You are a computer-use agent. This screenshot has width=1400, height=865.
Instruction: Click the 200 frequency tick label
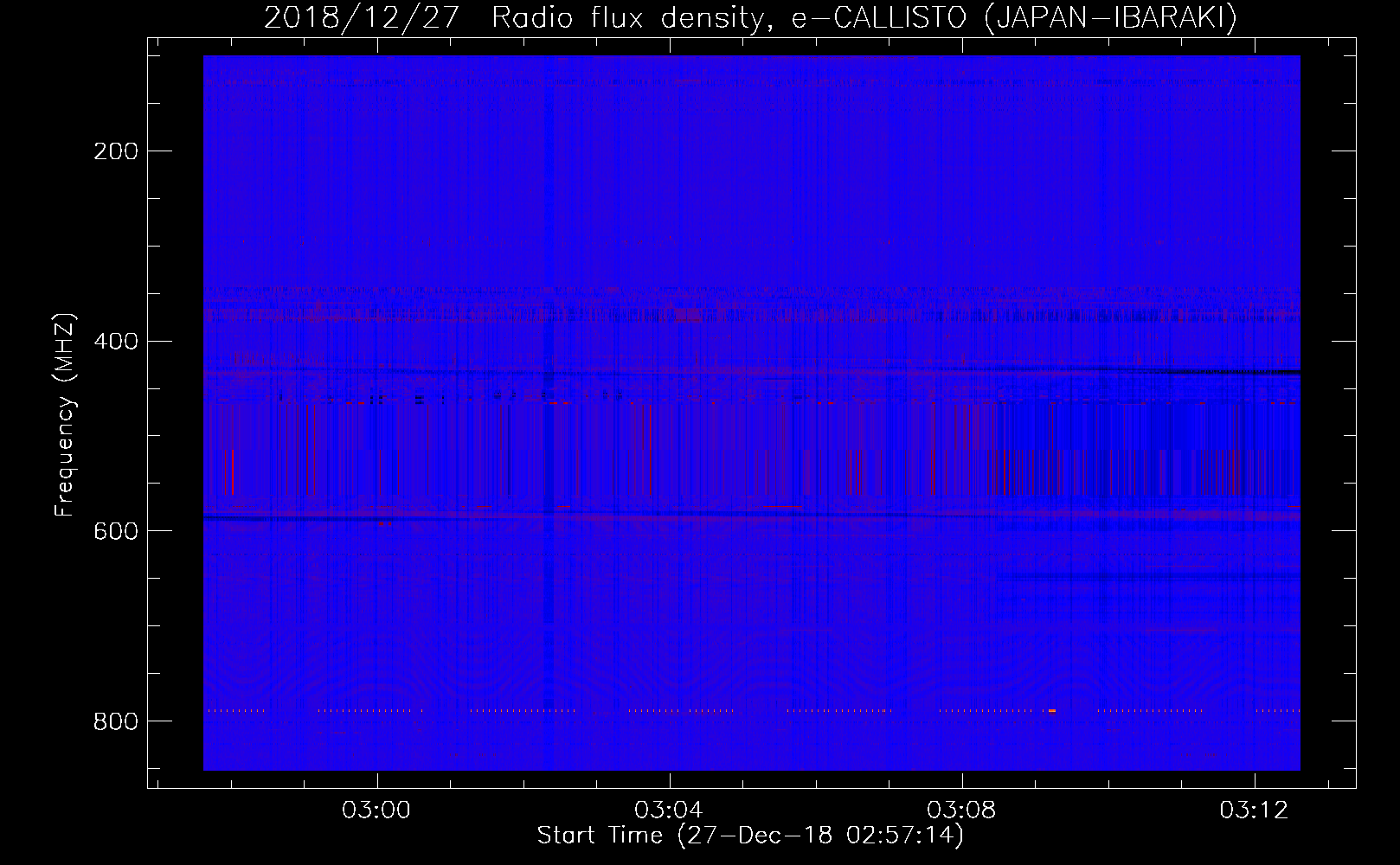pos(116,151)
